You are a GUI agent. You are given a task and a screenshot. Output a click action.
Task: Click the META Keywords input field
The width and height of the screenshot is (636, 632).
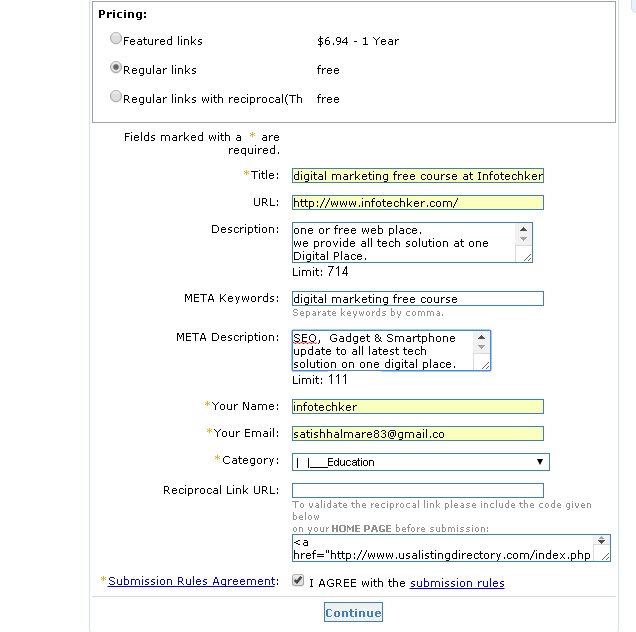point(418,299)
